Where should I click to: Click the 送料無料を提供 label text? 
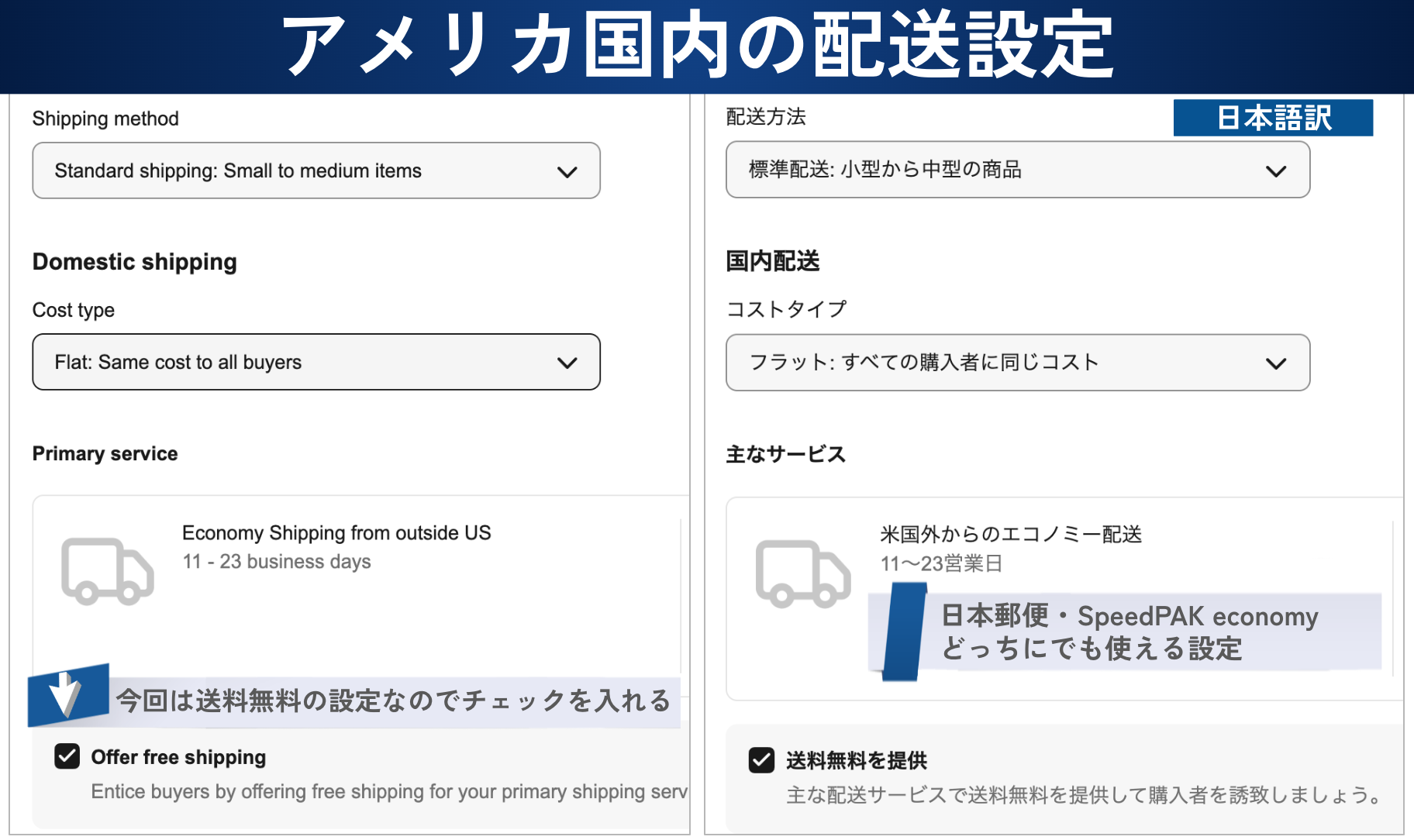(x=856, y=761)
